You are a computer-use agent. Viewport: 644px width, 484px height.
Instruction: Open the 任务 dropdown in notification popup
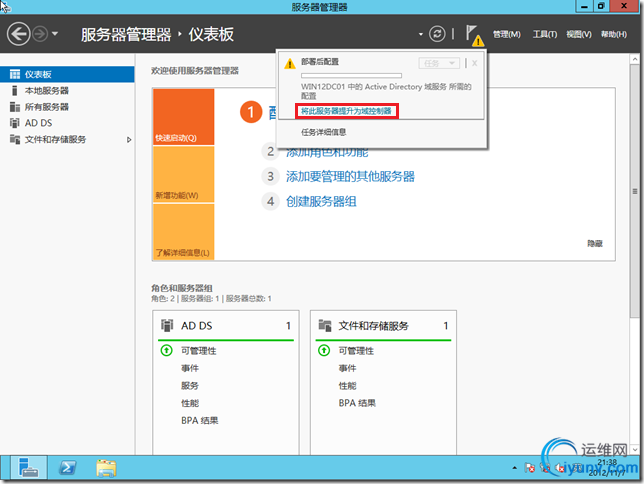coord(439,63)
